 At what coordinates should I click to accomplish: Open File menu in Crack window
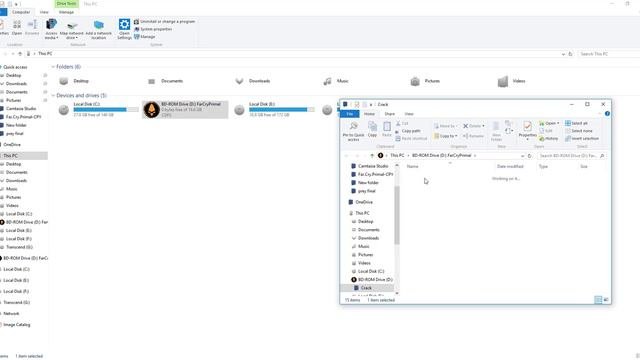click(350, 114)
